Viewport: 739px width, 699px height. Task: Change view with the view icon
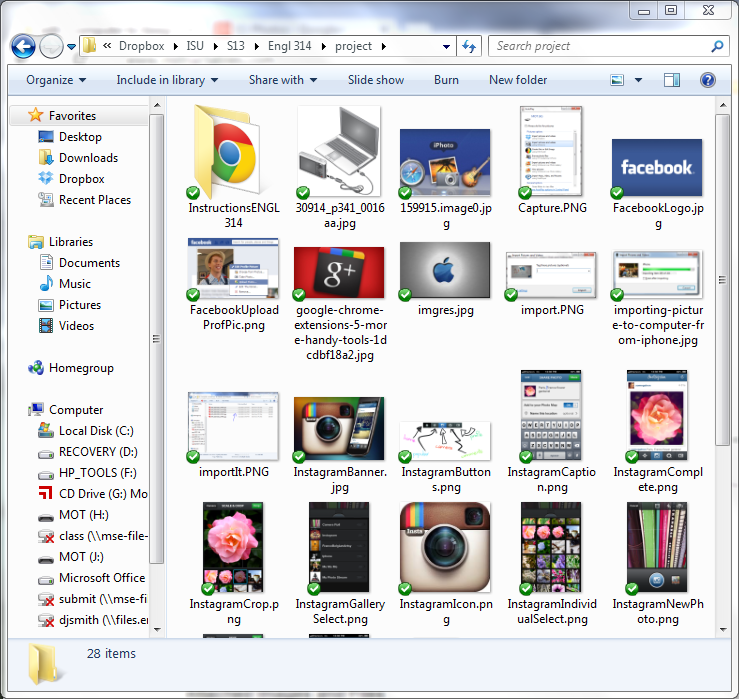click(x=617, y=80)
